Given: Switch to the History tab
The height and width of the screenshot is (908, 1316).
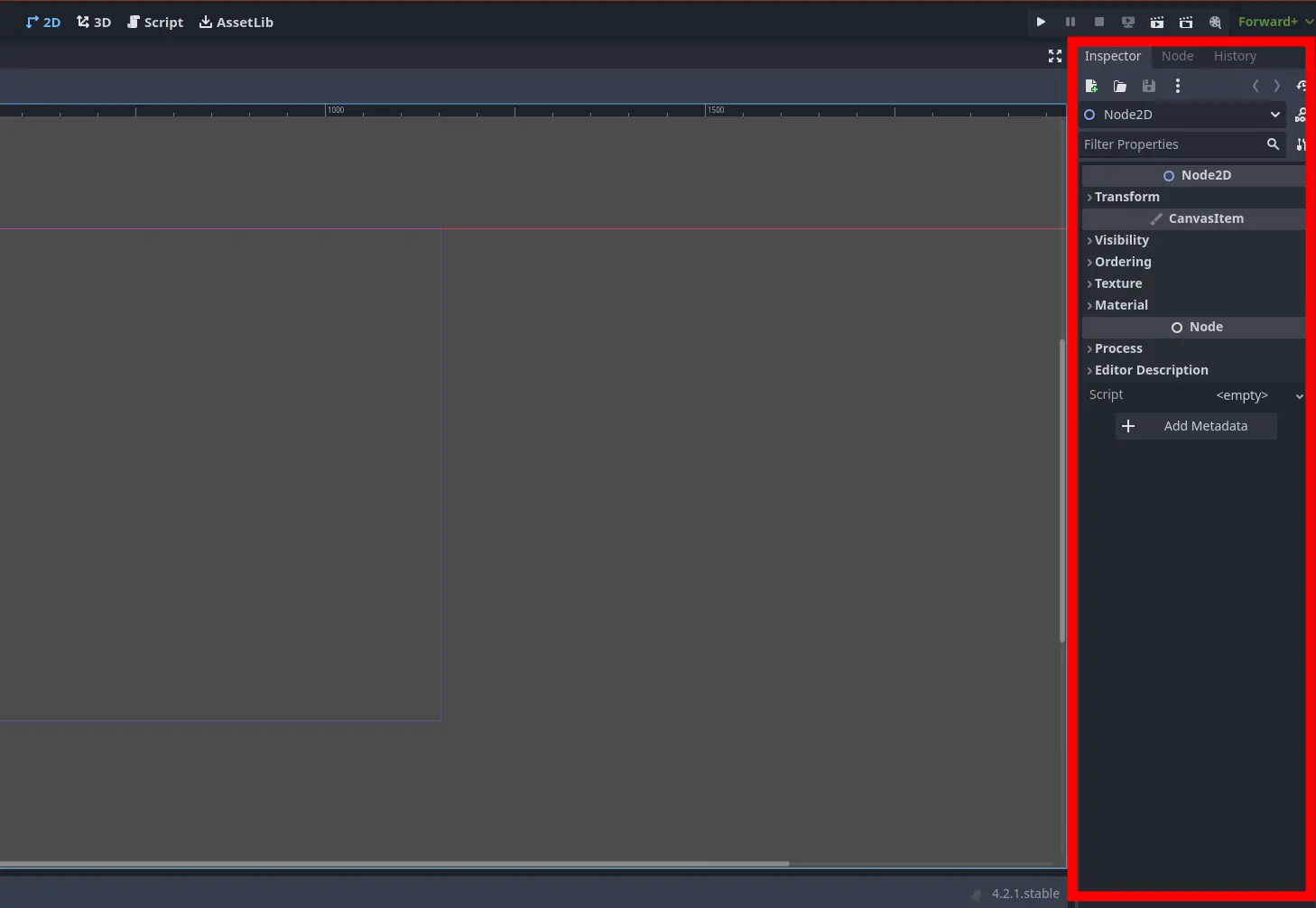Looking at the screenshot, I should pyautogui.click(x=1234, y=56).
